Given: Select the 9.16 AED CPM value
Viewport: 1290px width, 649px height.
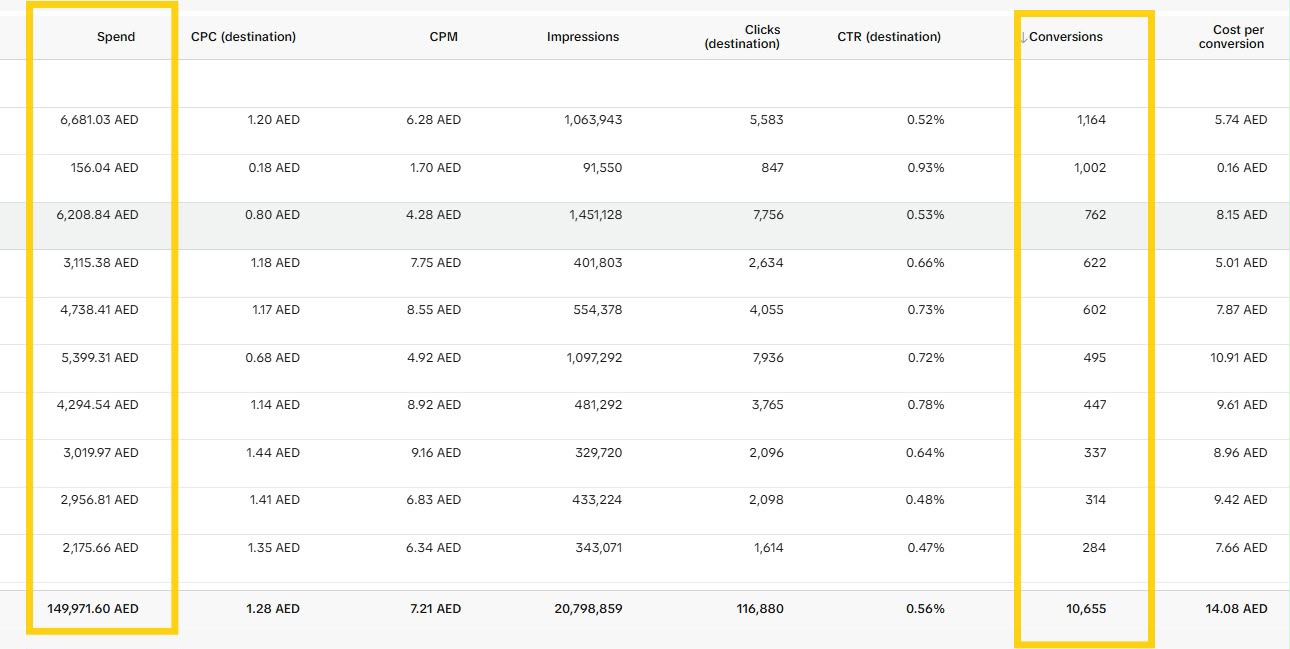Looking at the screenshot, I should [434, 453].
